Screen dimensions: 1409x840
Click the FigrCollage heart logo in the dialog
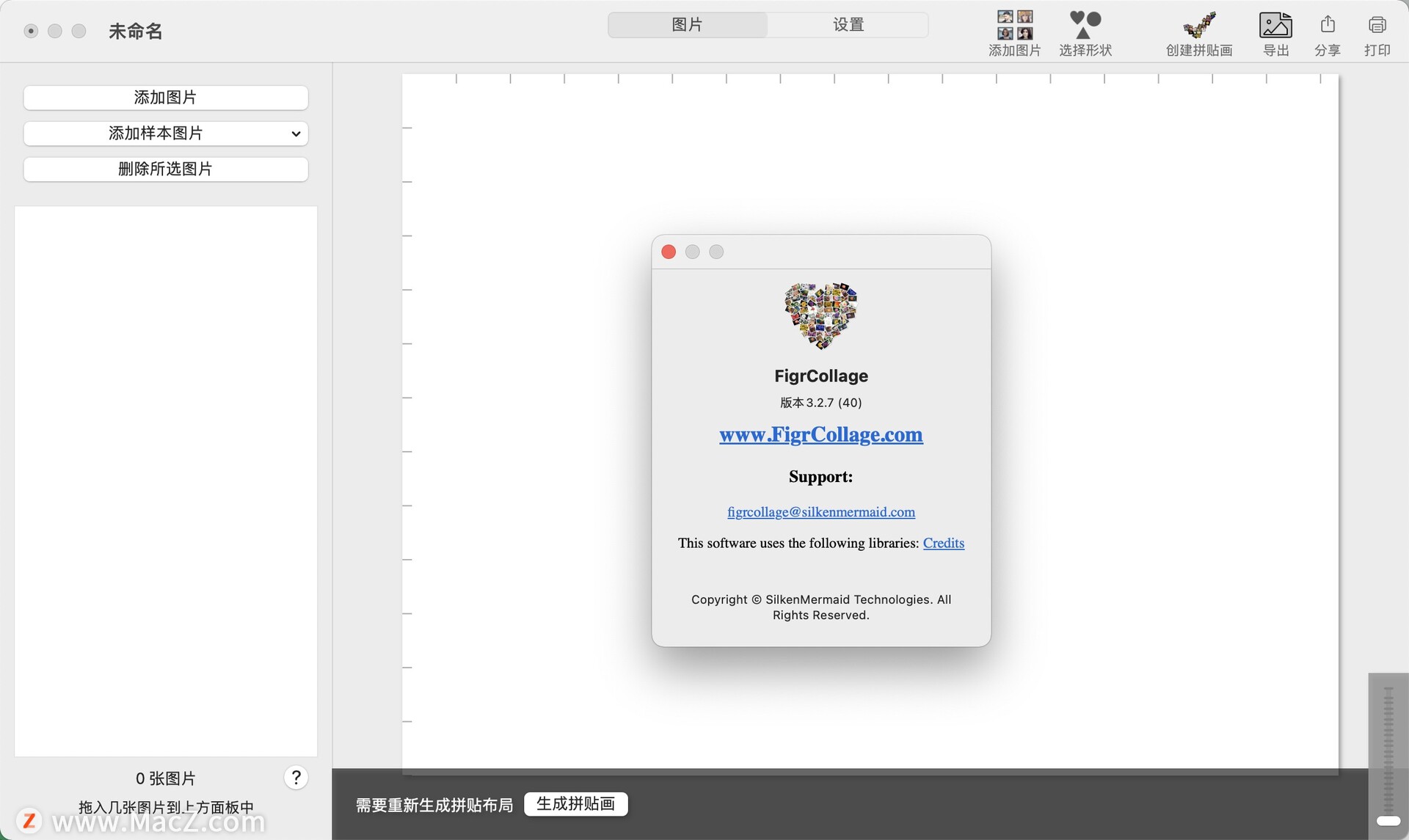pyautogui.click(x=820, y=315)
